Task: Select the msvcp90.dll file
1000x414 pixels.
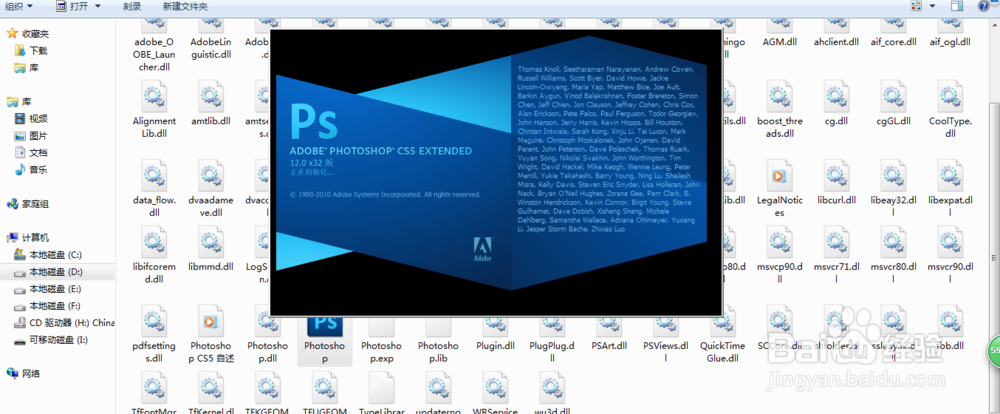Action: pos(779,255)
